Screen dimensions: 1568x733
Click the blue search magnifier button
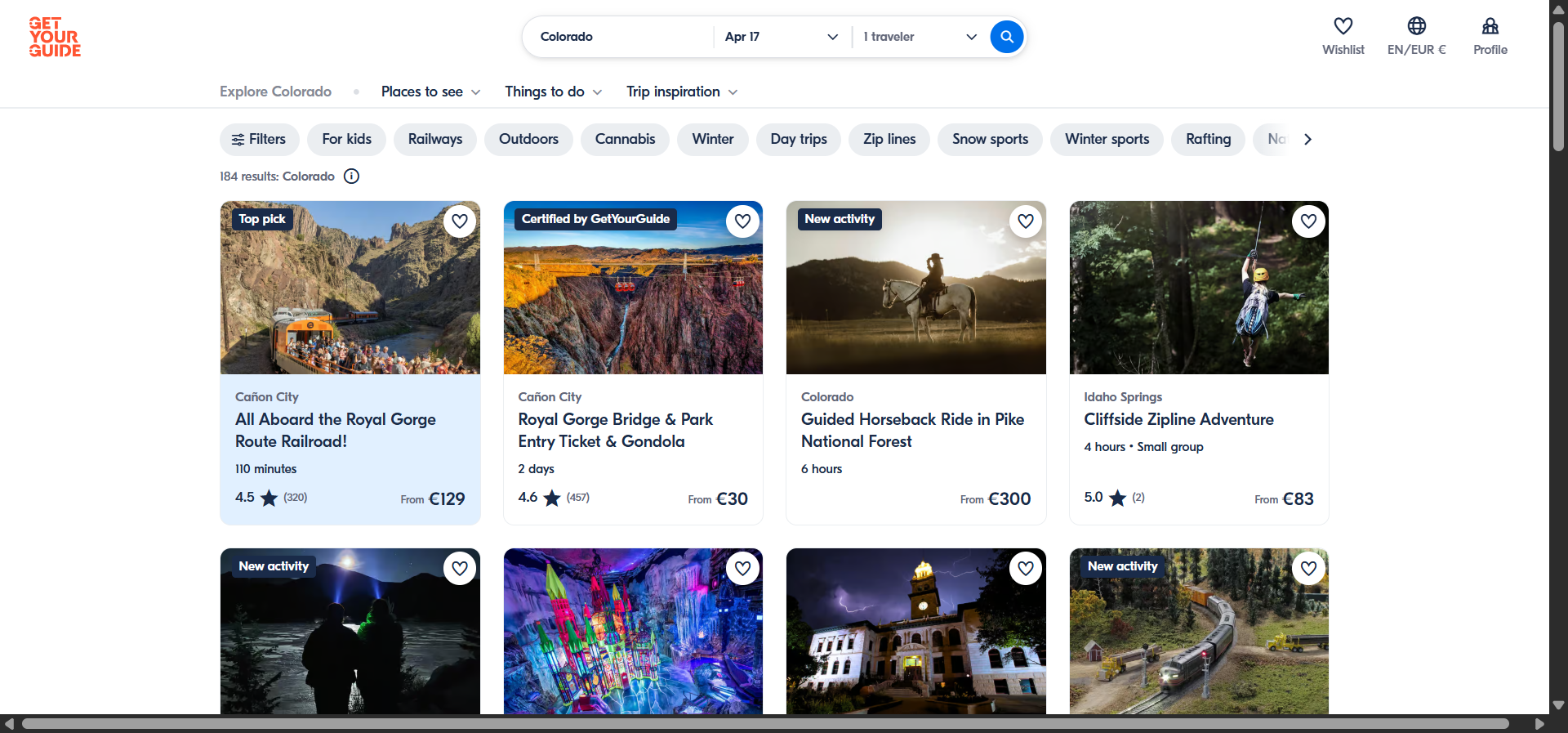tap(1006, 37)
